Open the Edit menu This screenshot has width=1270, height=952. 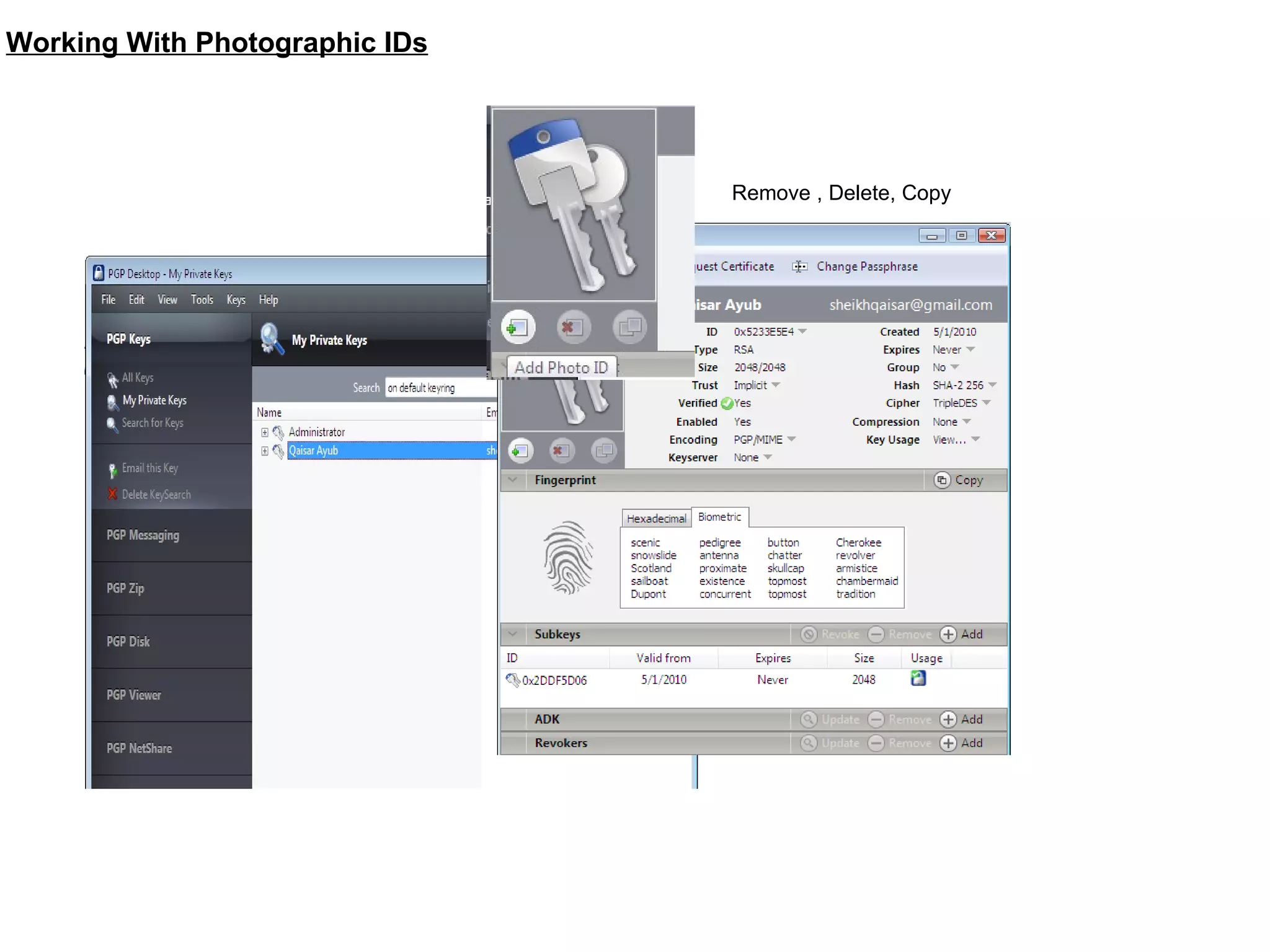pyautogui.click(x=136, y=299)
